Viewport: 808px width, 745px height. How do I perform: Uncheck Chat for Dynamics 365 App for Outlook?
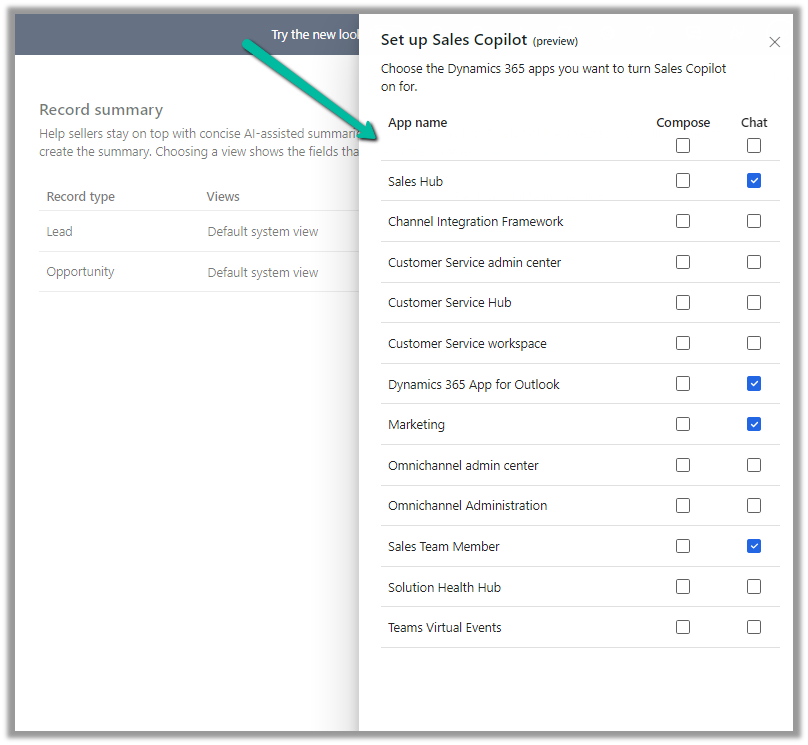pyautogui.click(x=754, y=384)
